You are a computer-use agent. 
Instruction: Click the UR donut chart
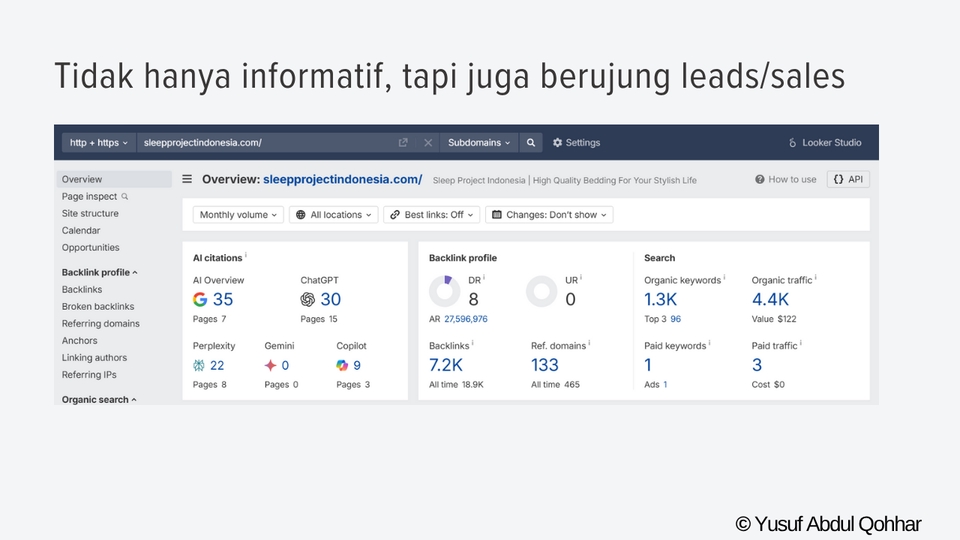coord(542,291)
